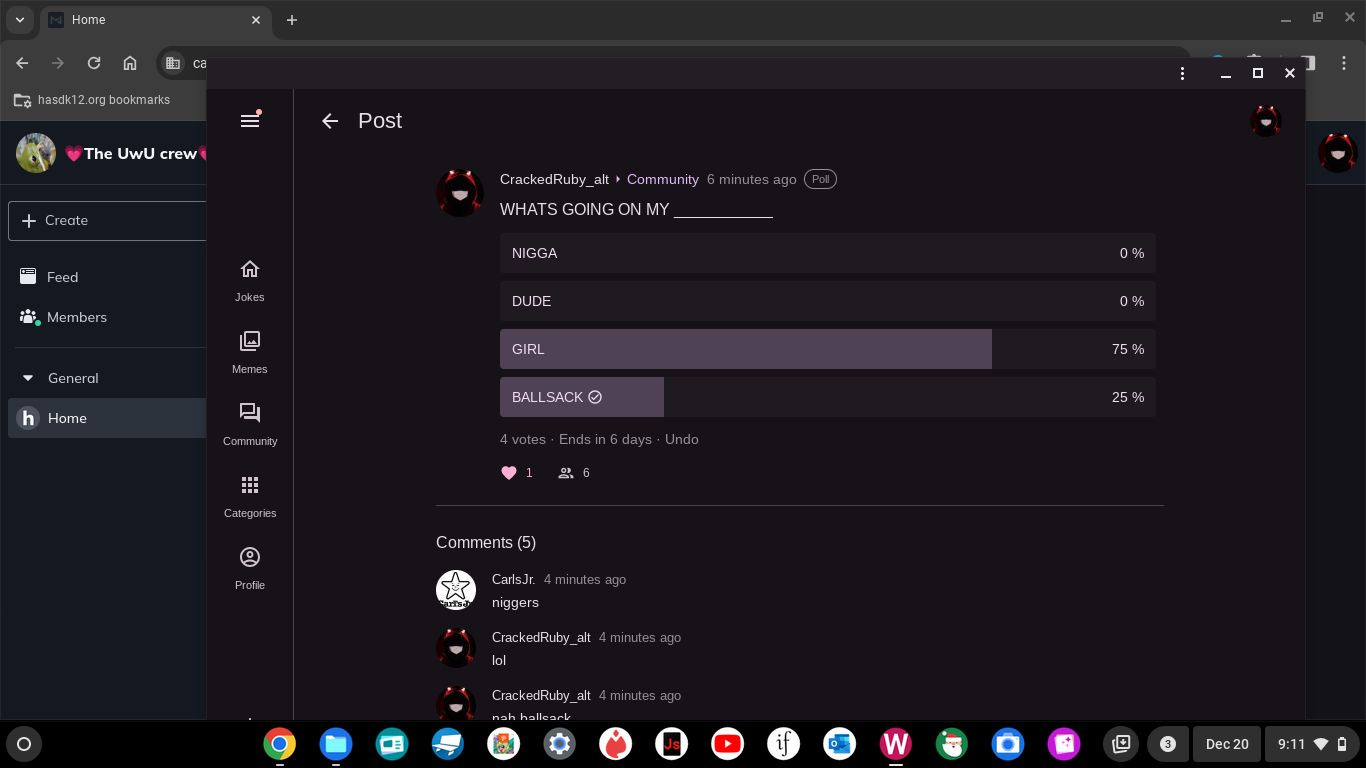Click the people icon showing 6 viewers

pos(566,473)
